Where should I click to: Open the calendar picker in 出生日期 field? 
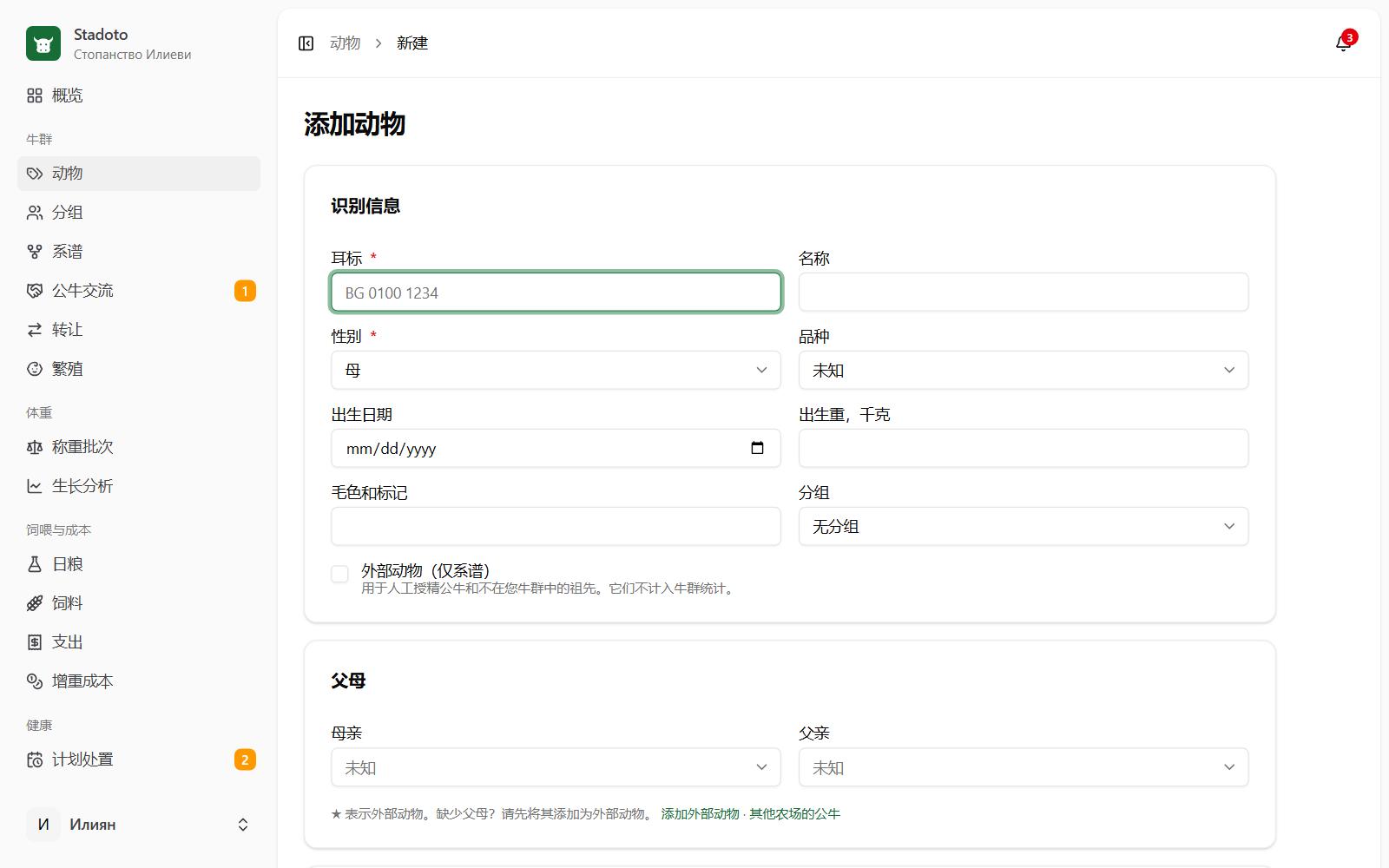click(x=757, y=448)
